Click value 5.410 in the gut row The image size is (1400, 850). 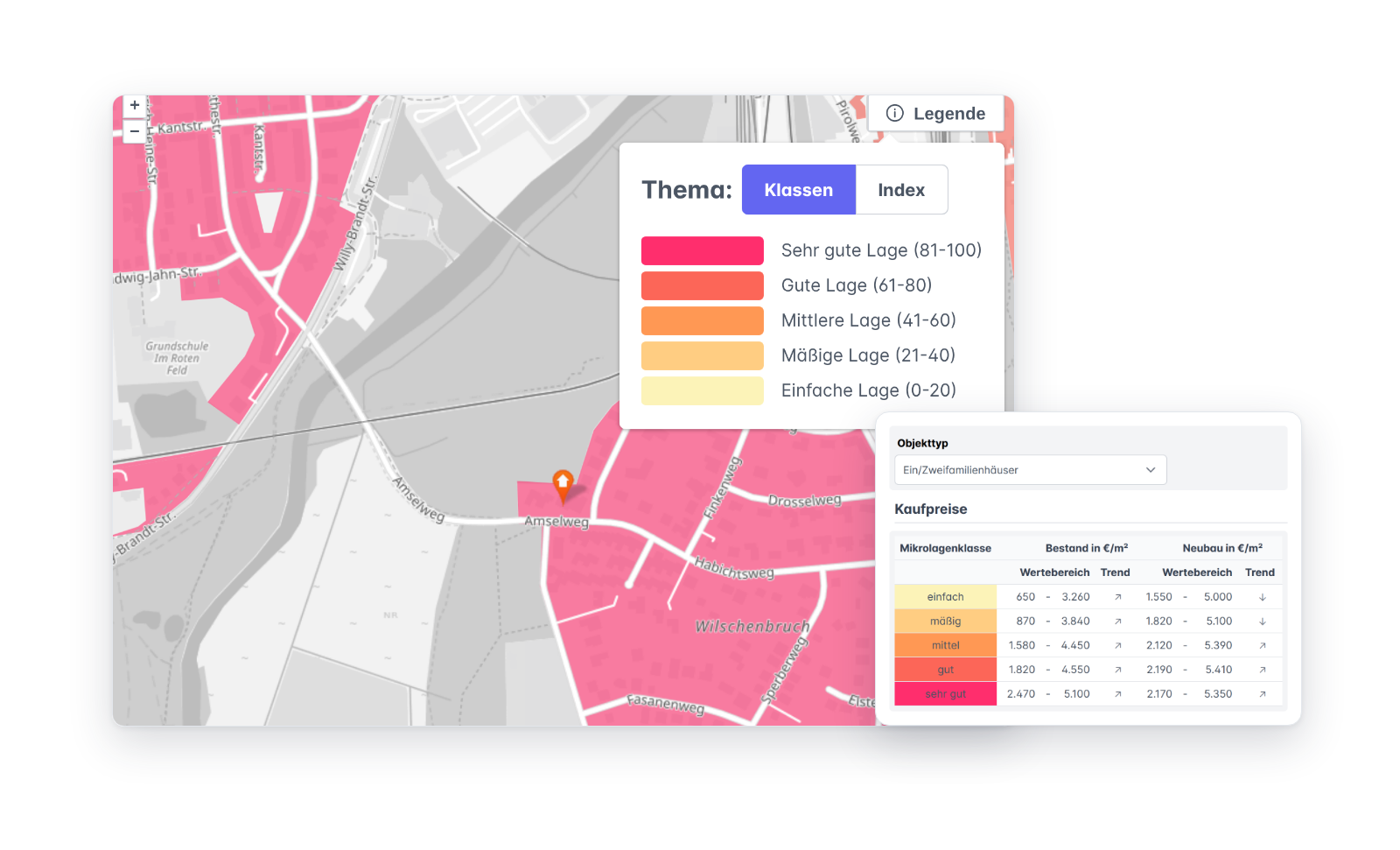[1219, 670]
